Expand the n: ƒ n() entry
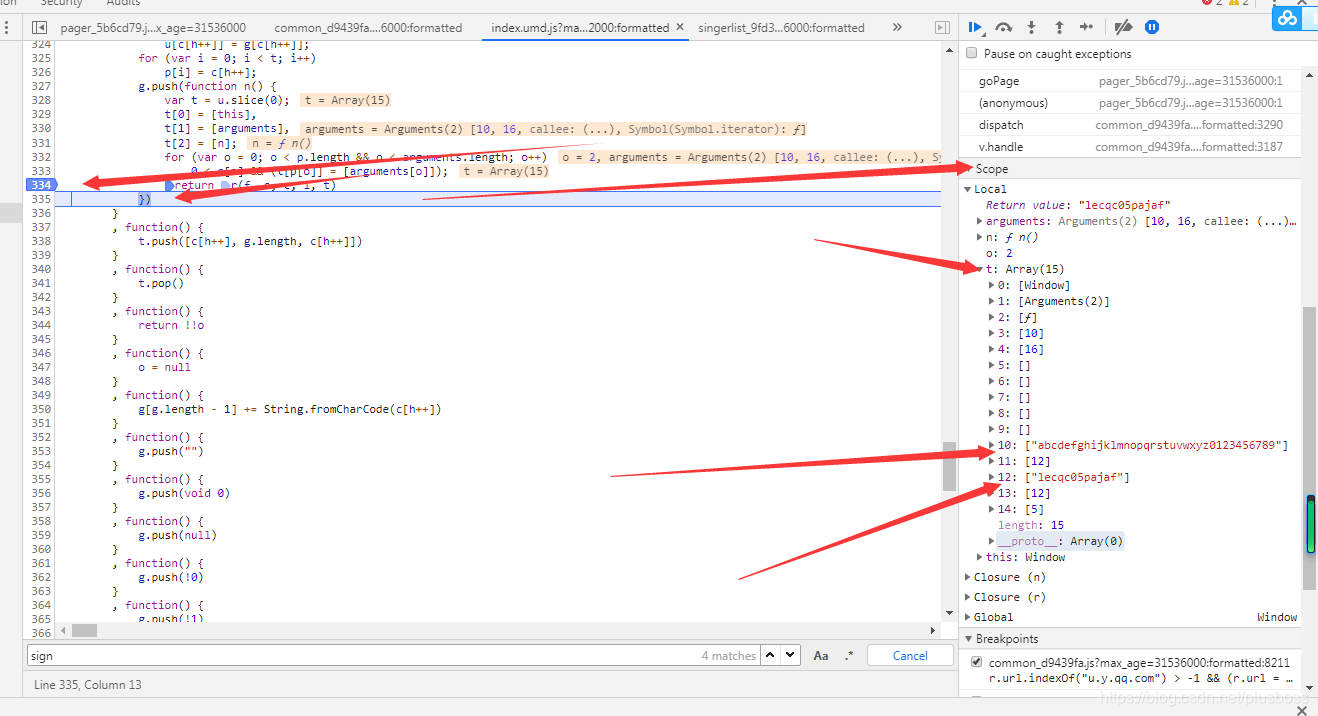 (x=980, y=237)
